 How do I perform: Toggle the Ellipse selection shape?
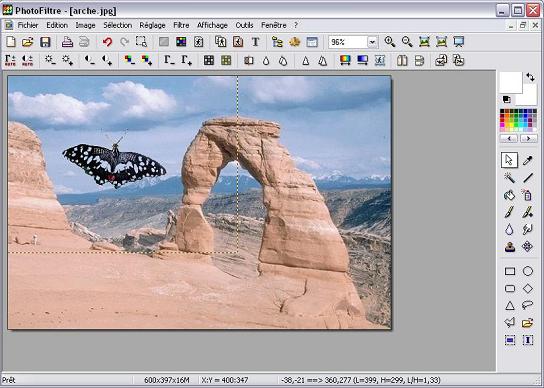click(528, 271)
